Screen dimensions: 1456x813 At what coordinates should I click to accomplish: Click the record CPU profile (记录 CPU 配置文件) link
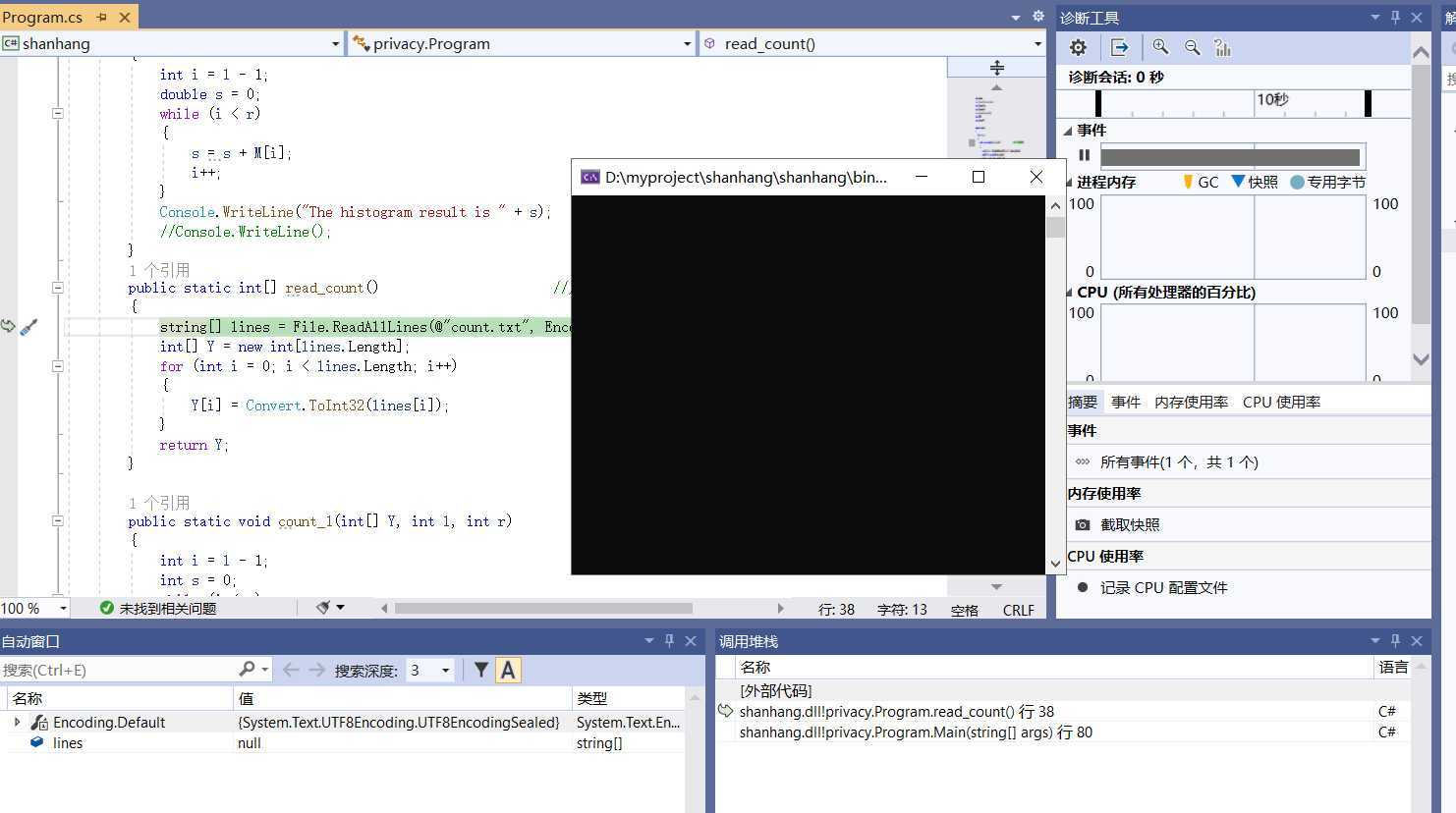(x=1164, y=587)
